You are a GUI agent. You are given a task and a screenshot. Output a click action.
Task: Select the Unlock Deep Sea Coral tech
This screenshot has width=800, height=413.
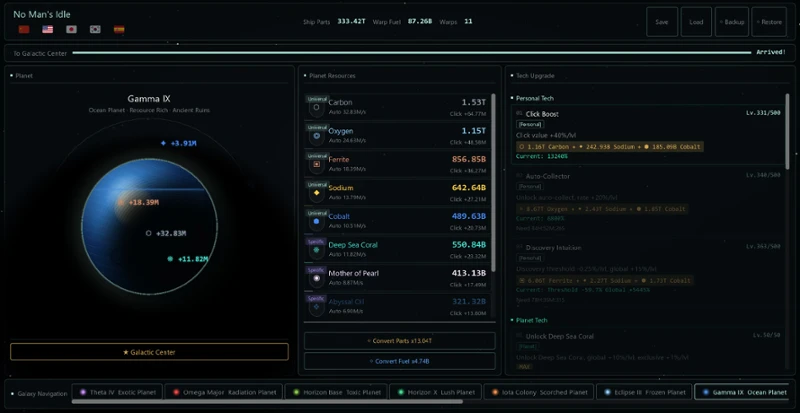648,350
